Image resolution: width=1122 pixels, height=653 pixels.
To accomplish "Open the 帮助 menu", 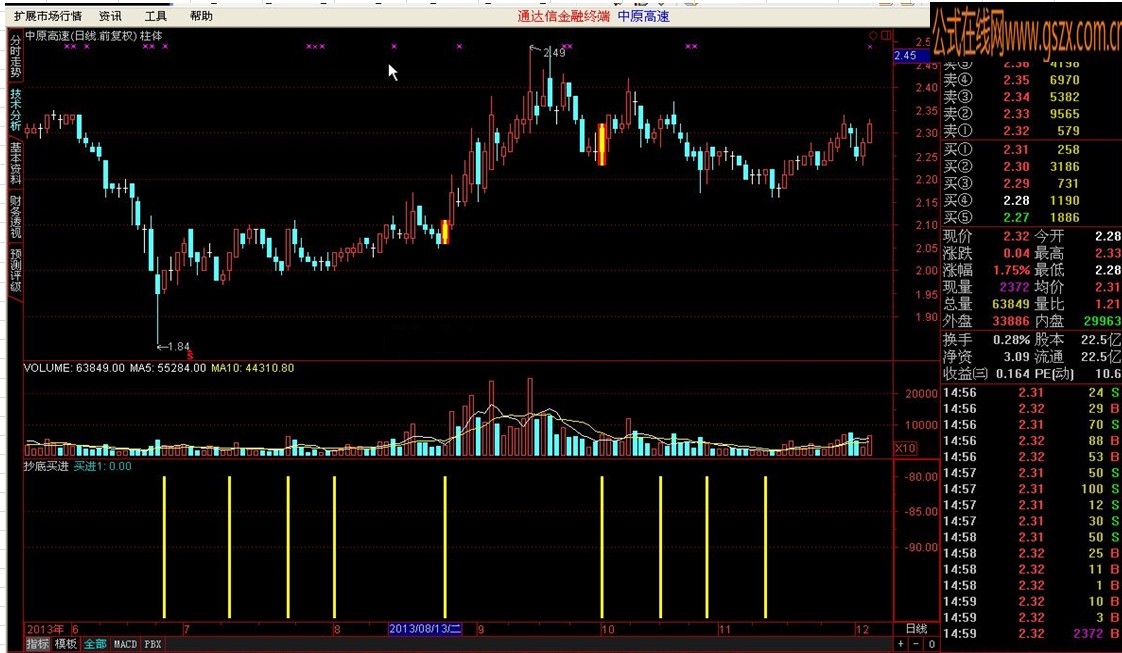I will point(201,16).
